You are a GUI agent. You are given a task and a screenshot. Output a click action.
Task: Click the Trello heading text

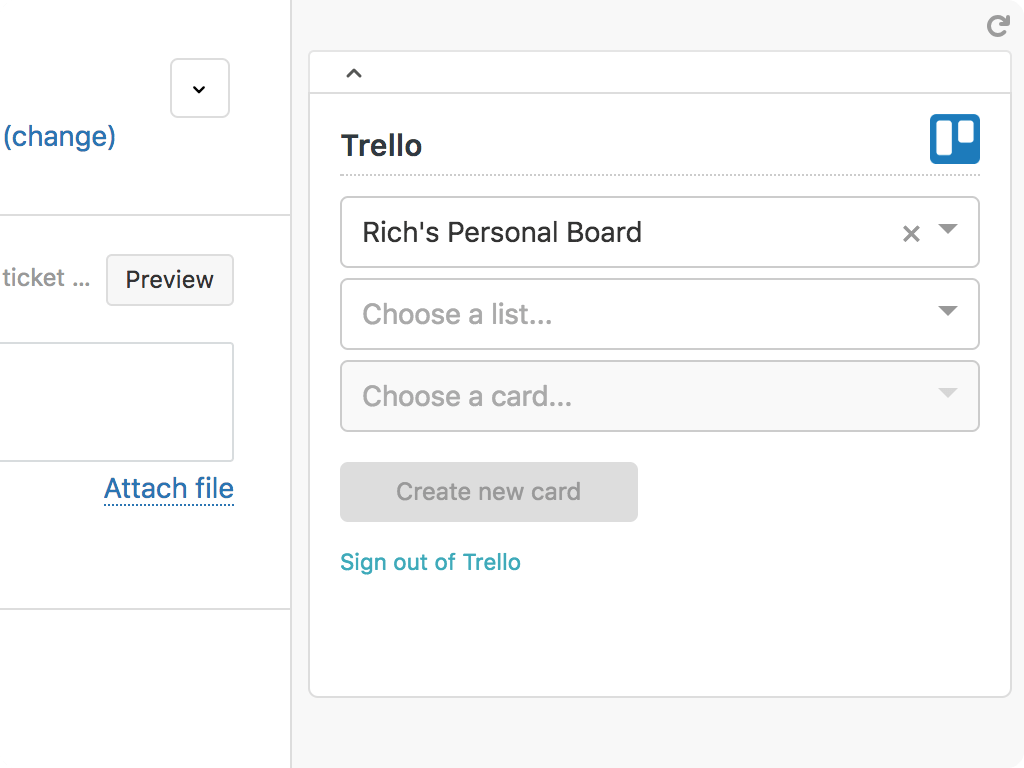(x=381, y=146)
